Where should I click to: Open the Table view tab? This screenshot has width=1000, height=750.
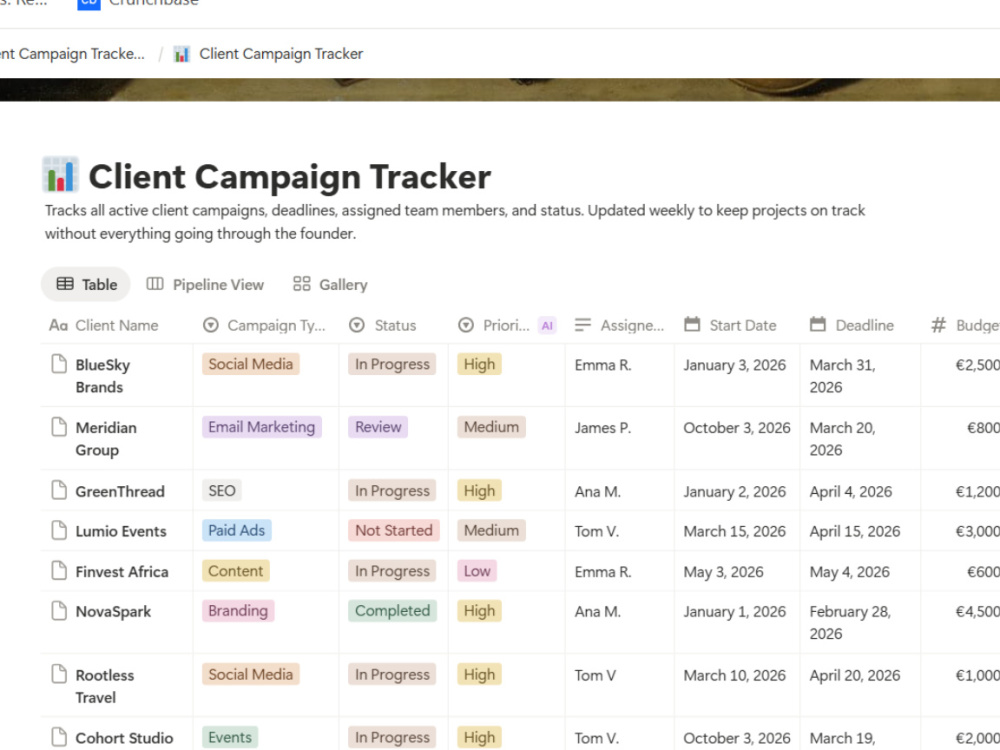point(86,284)
